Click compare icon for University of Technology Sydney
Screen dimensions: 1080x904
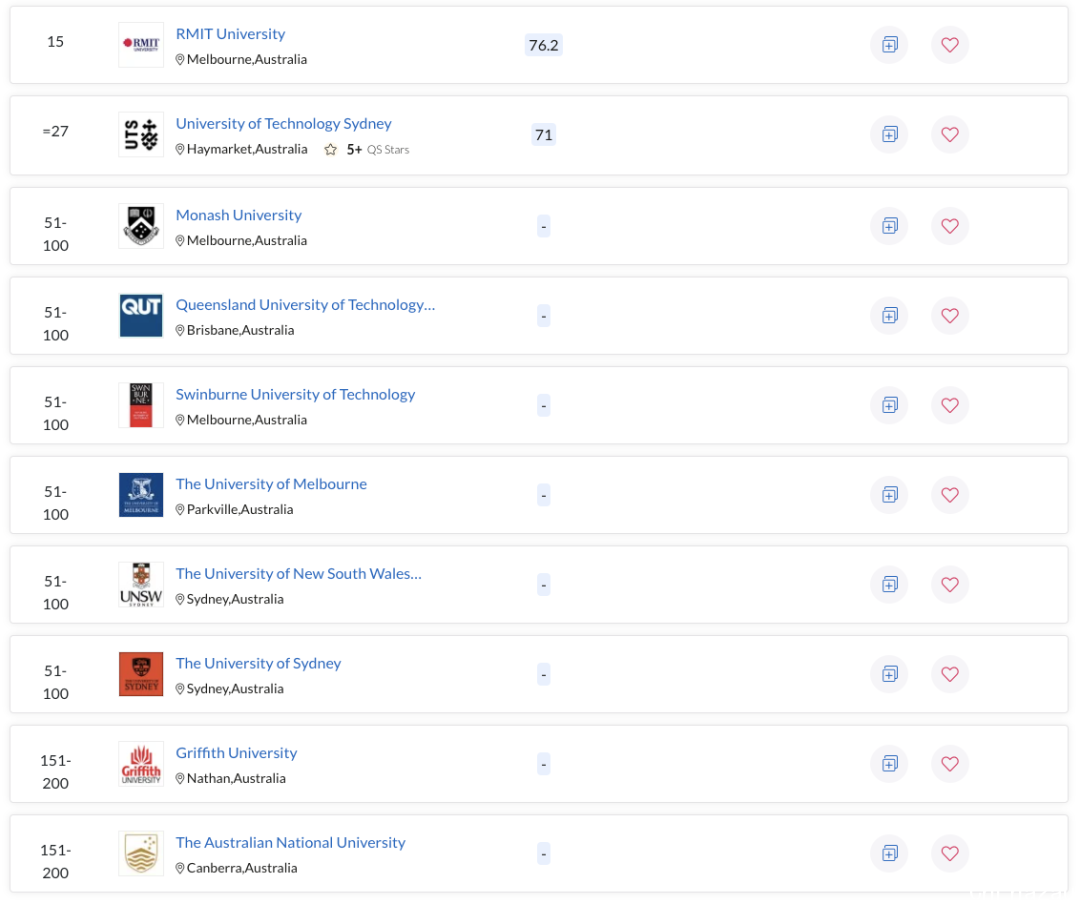click(x=889, y=134)
